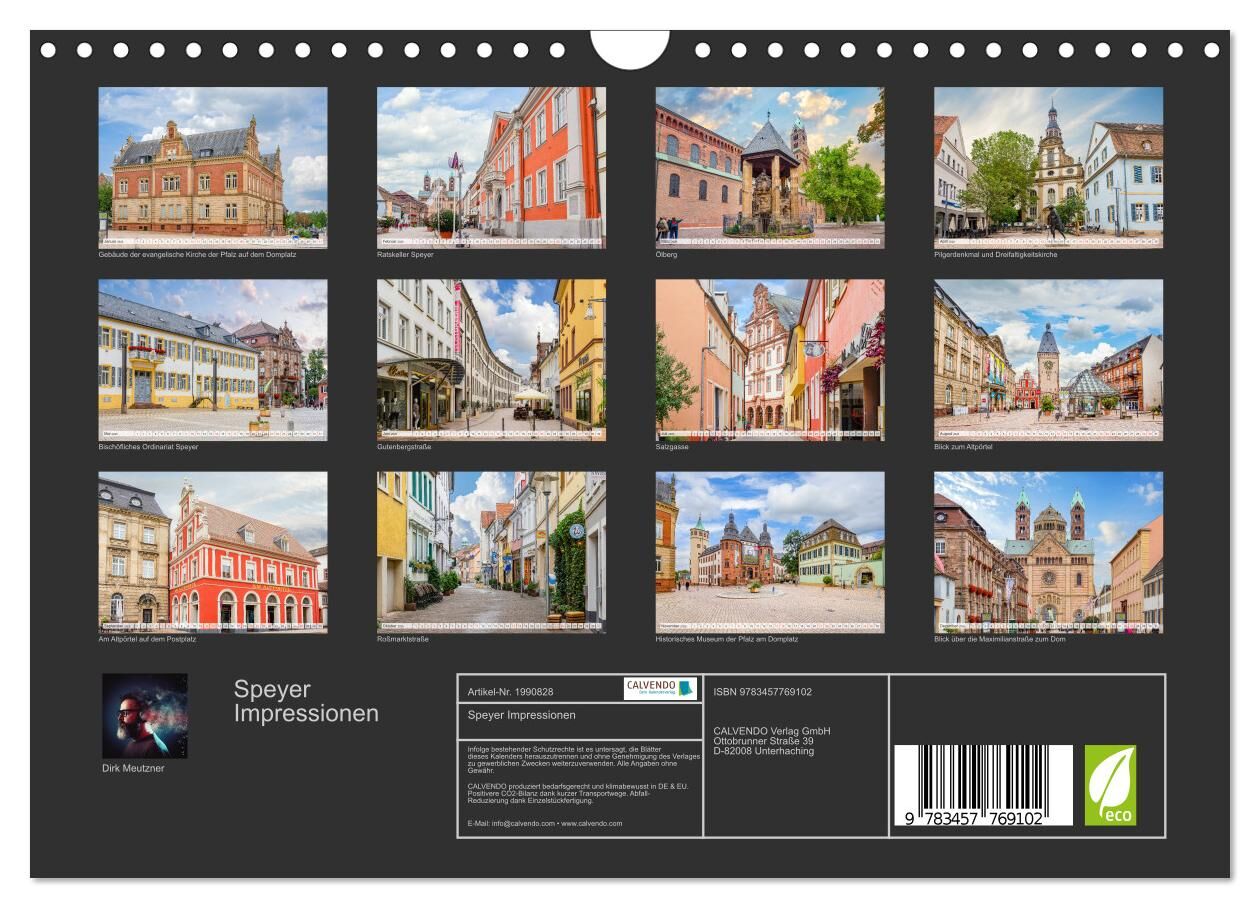Click the CALVENDO publisher logo
The width and height of the screenshot is (1260, 908).
[660, 688]
